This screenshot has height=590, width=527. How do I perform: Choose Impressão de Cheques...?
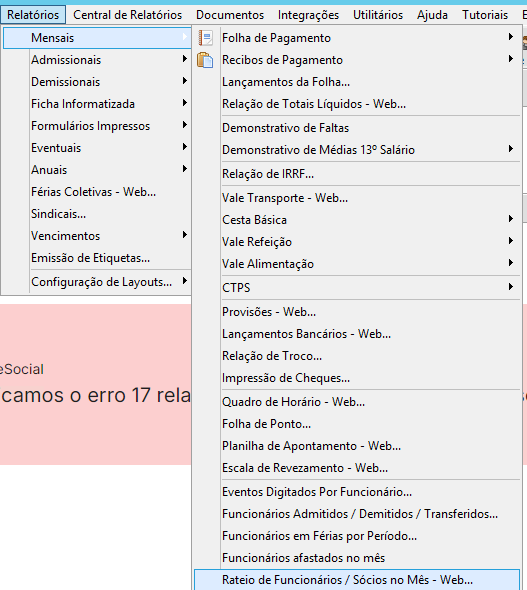pyautogui.click(x=357, y=378)
